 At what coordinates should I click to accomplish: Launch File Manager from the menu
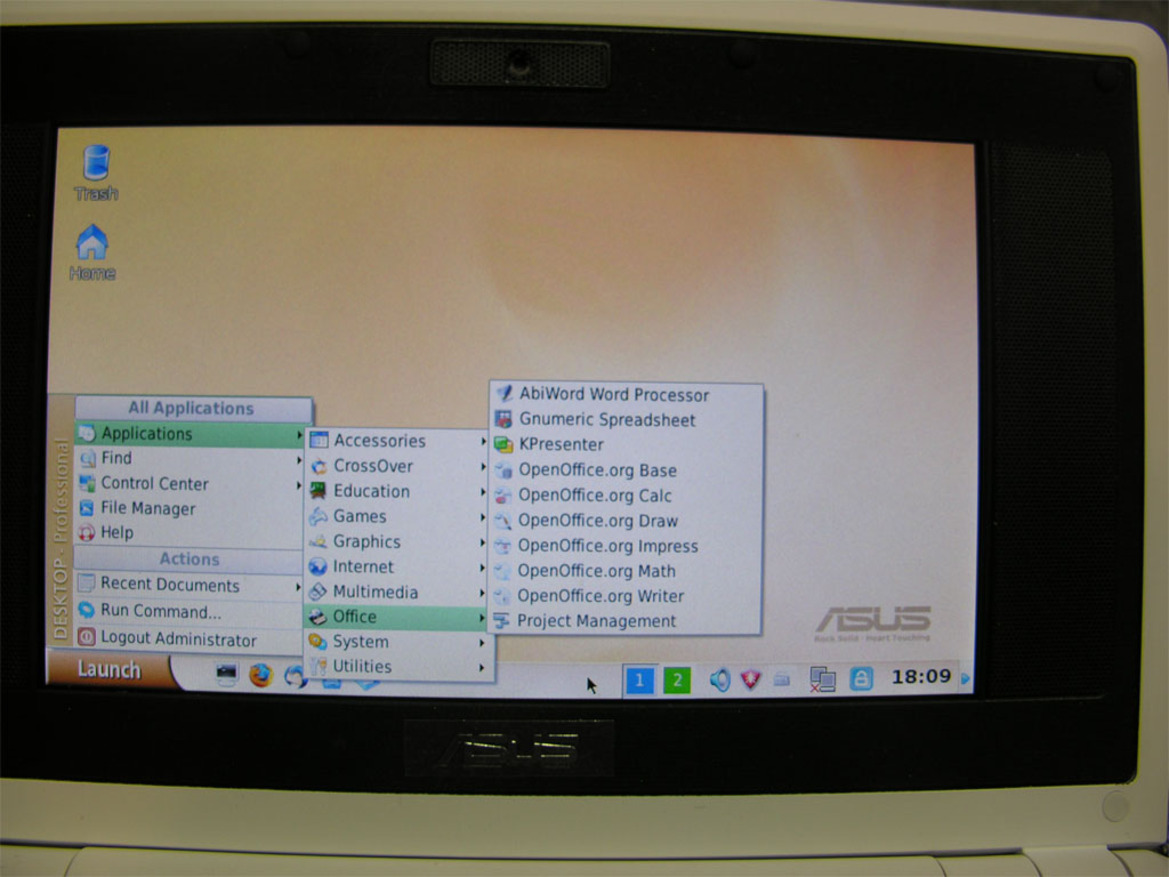190,508
